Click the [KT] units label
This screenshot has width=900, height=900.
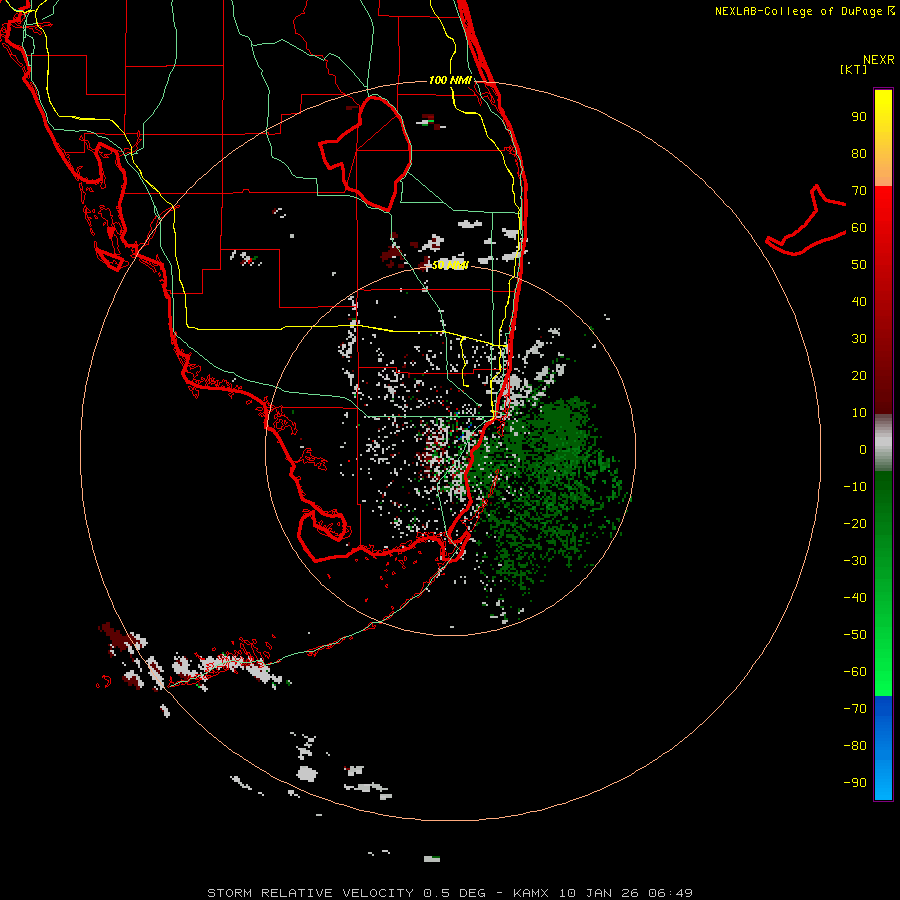point(854,69)
